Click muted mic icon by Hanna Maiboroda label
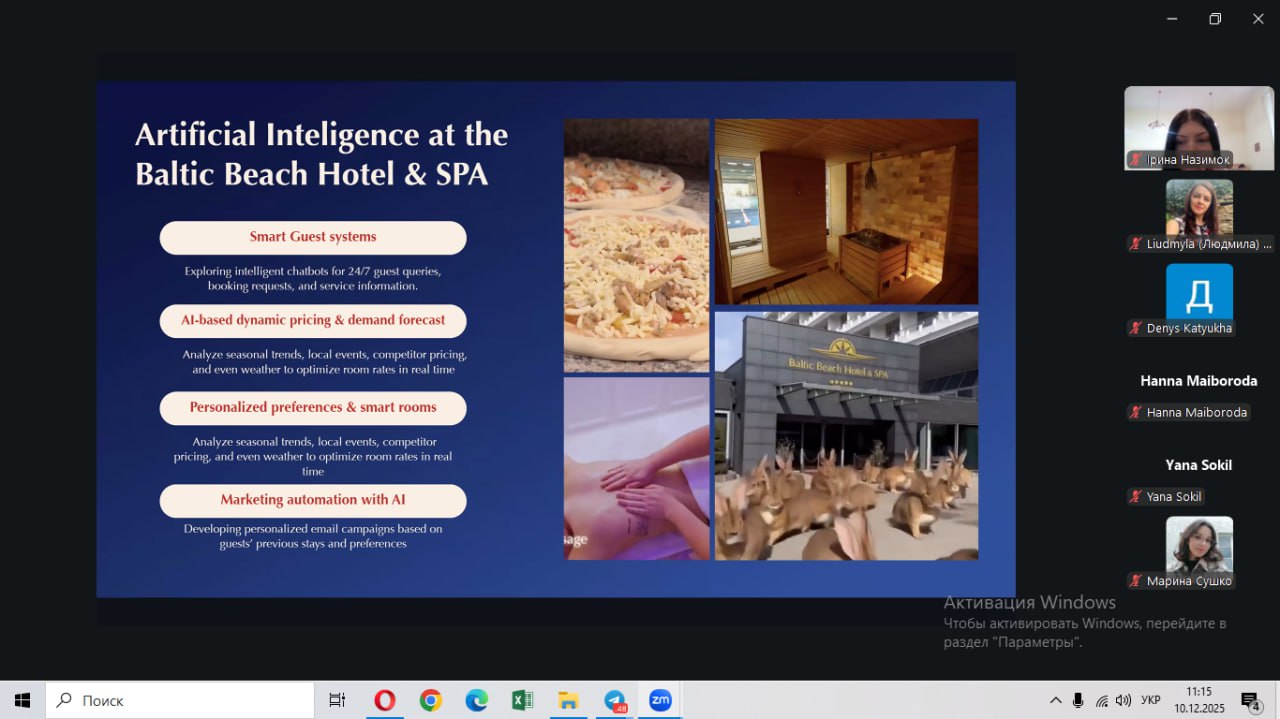 click(1135, 412)
